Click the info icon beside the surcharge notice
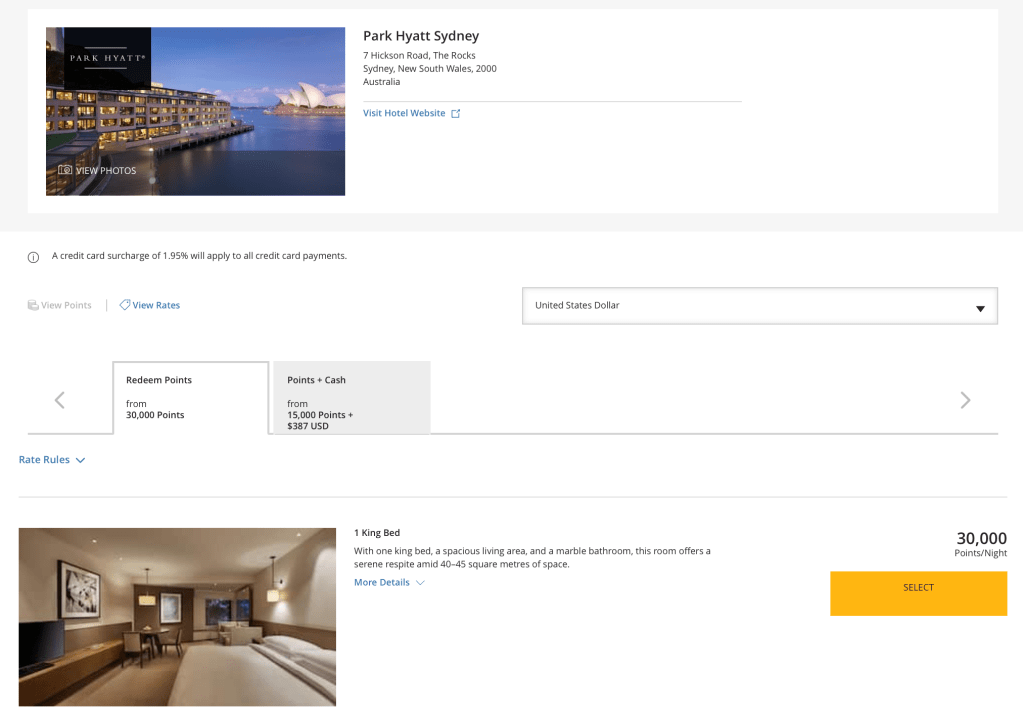The width and height of the screenshot is (1023, 717). click(x=33, y=257)
